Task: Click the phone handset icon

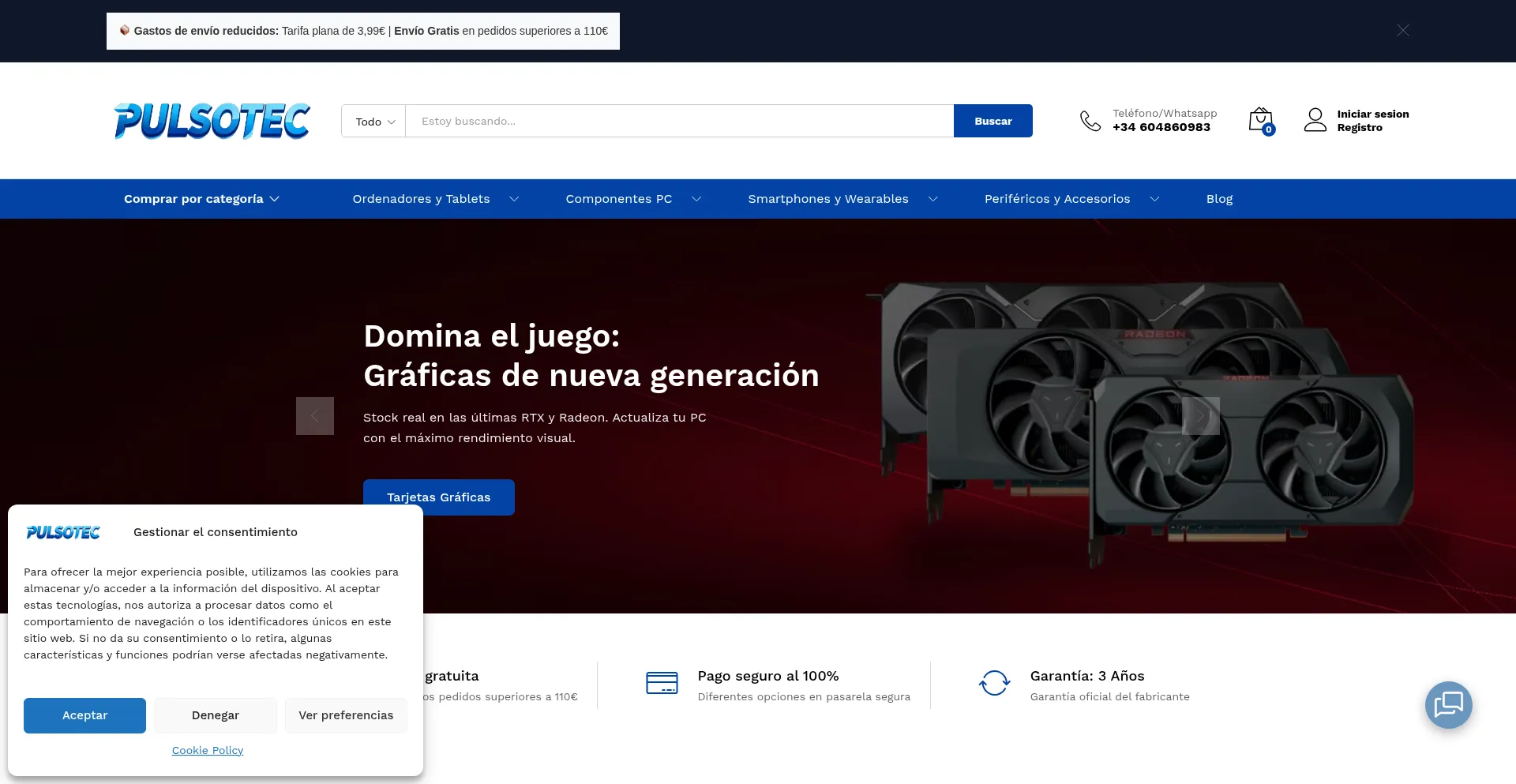Action: (1090, 121)
